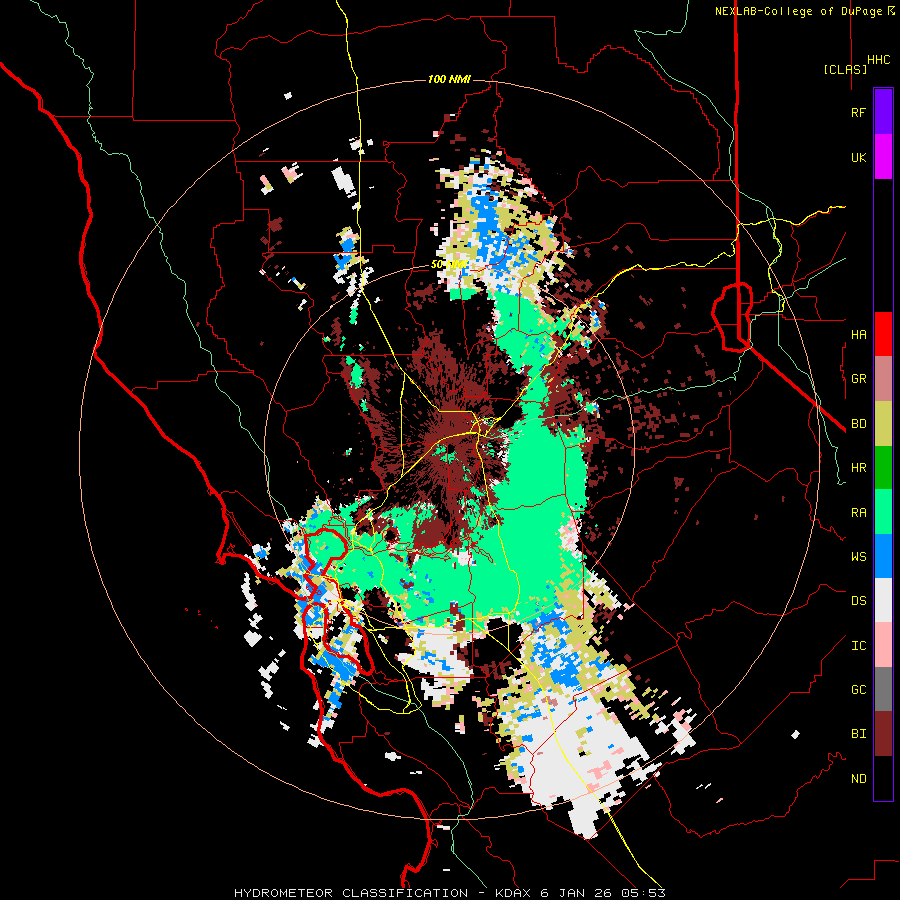This screenshot has width=900, height=900.
Task: Click the GR legend label
Action: tap(858, 379)
